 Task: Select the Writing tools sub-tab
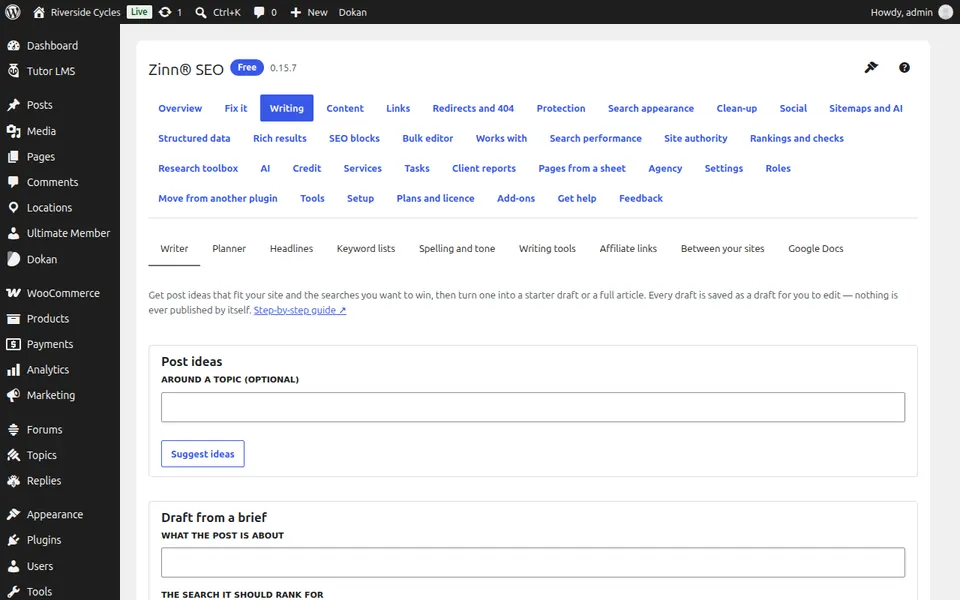tap(547, 249)
